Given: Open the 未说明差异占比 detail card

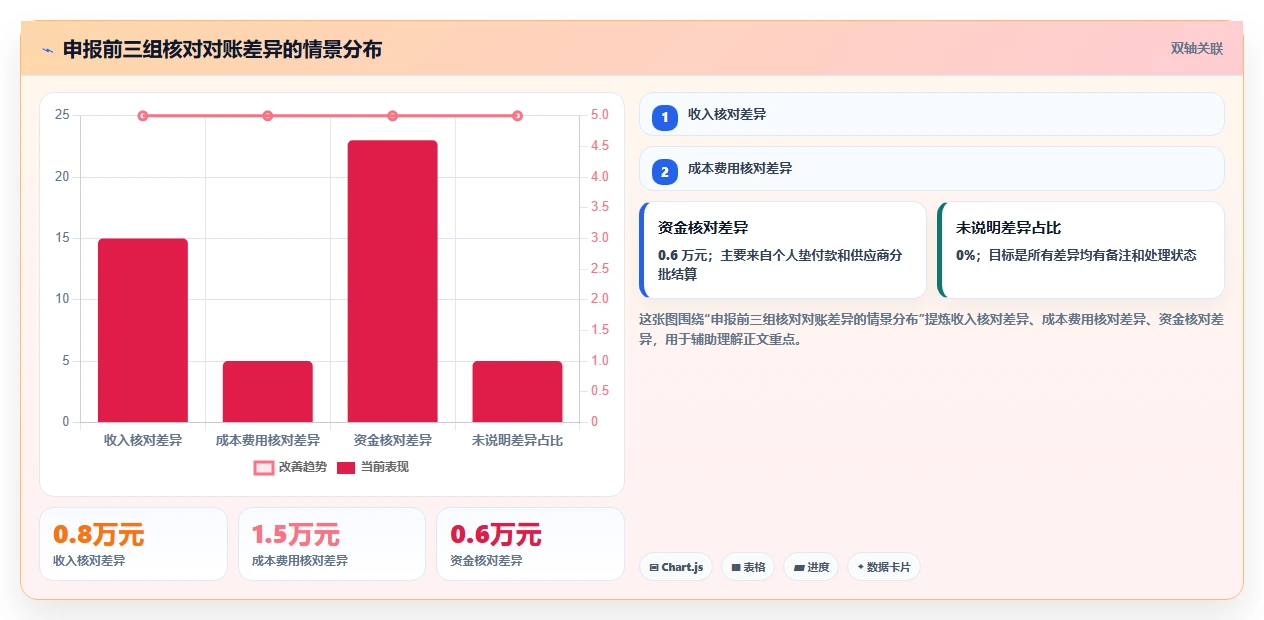Looking at the screenshot, I should pyautogui.click(x=1081, y=250).
